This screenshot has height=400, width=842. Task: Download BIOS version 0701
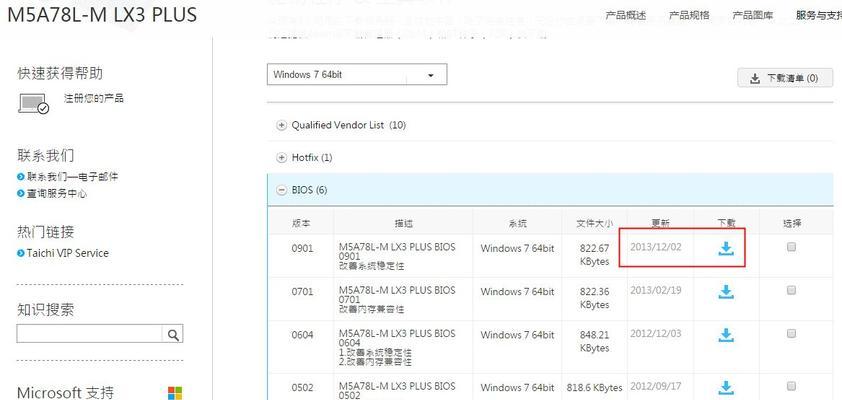(x=726, y=292)
